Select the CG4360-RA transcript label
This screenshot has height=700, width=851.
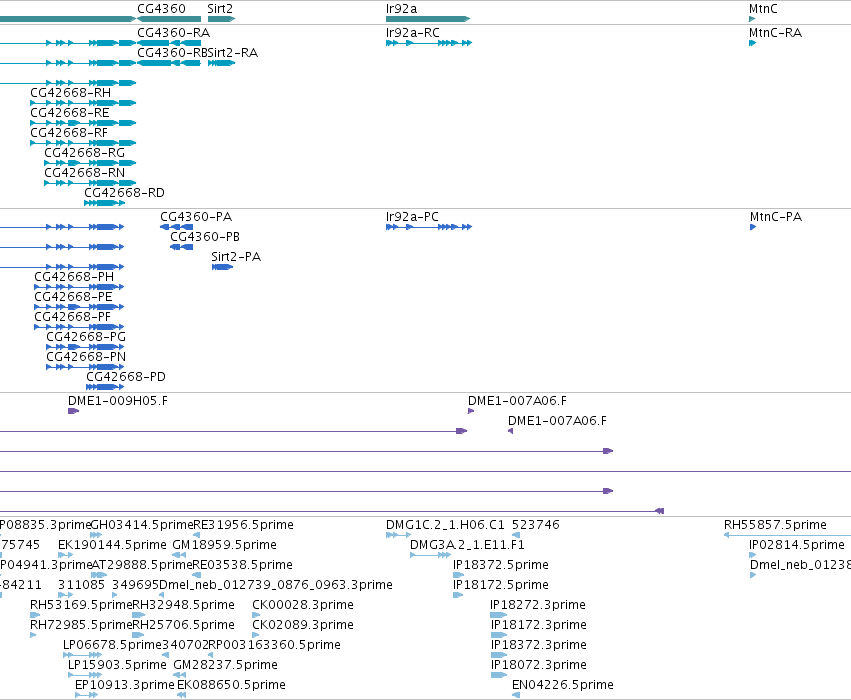tap(173, 33)
